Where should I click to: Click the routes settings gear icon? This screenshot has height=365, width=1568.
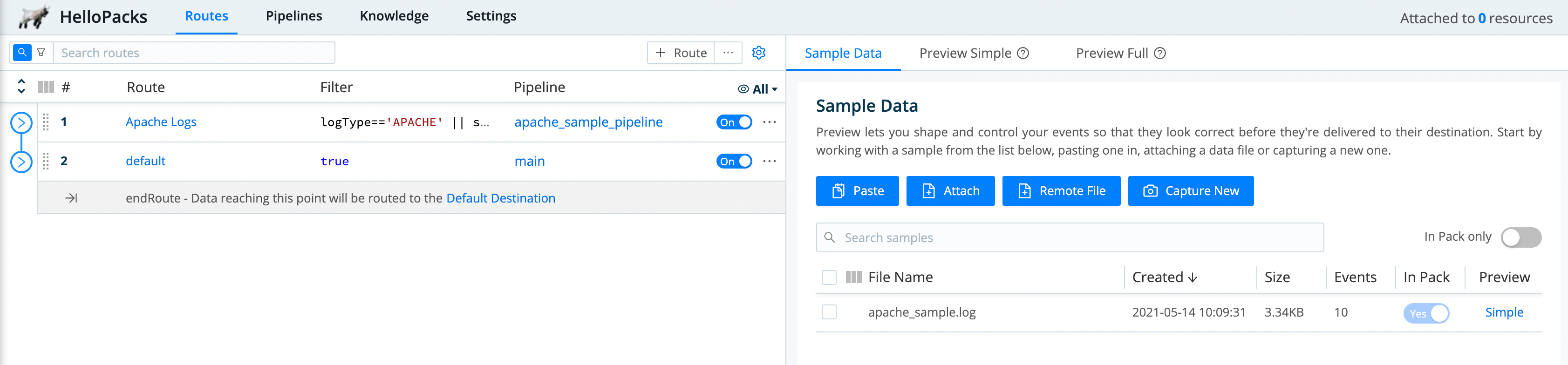point(758,53)
